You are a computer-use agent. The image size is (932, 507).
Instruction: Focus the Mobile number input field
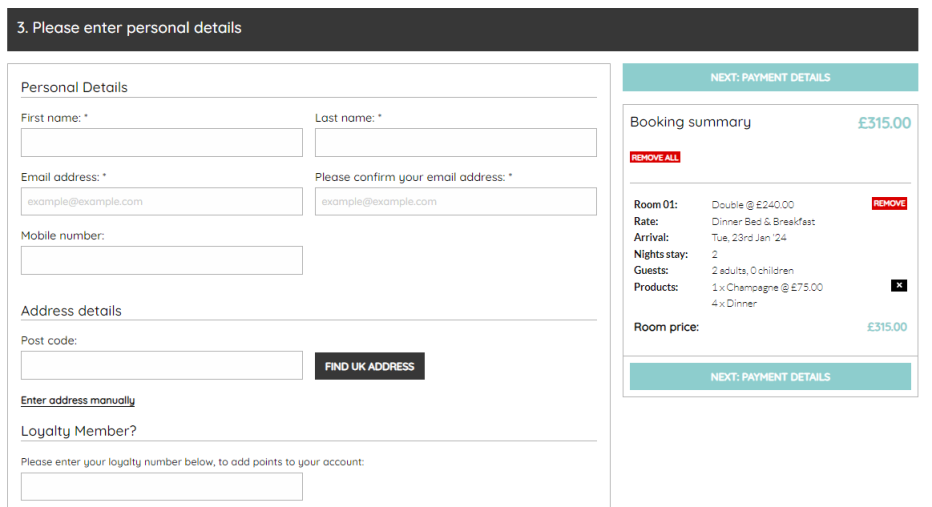coord(161,261)
